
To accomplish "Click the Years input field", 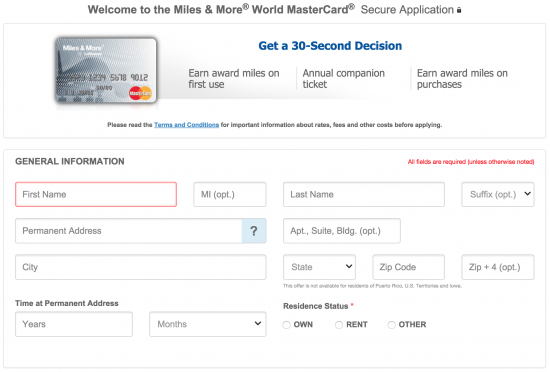I will pos(74,324).
